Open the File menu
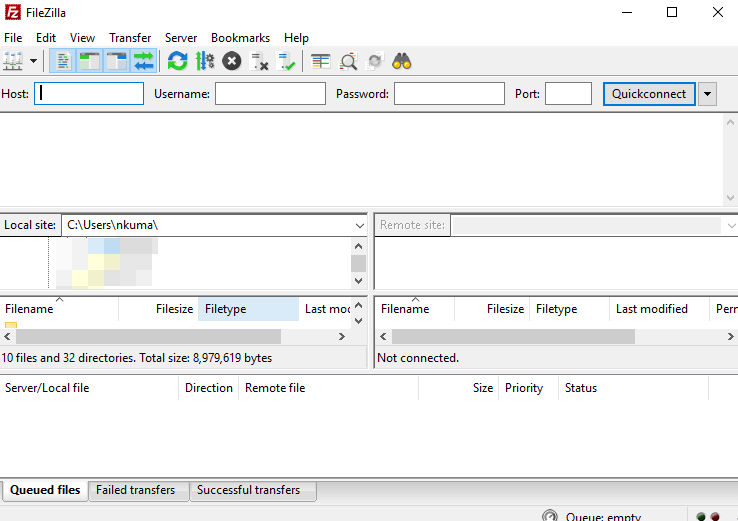The image size is (738, 521). click(13, 38)
